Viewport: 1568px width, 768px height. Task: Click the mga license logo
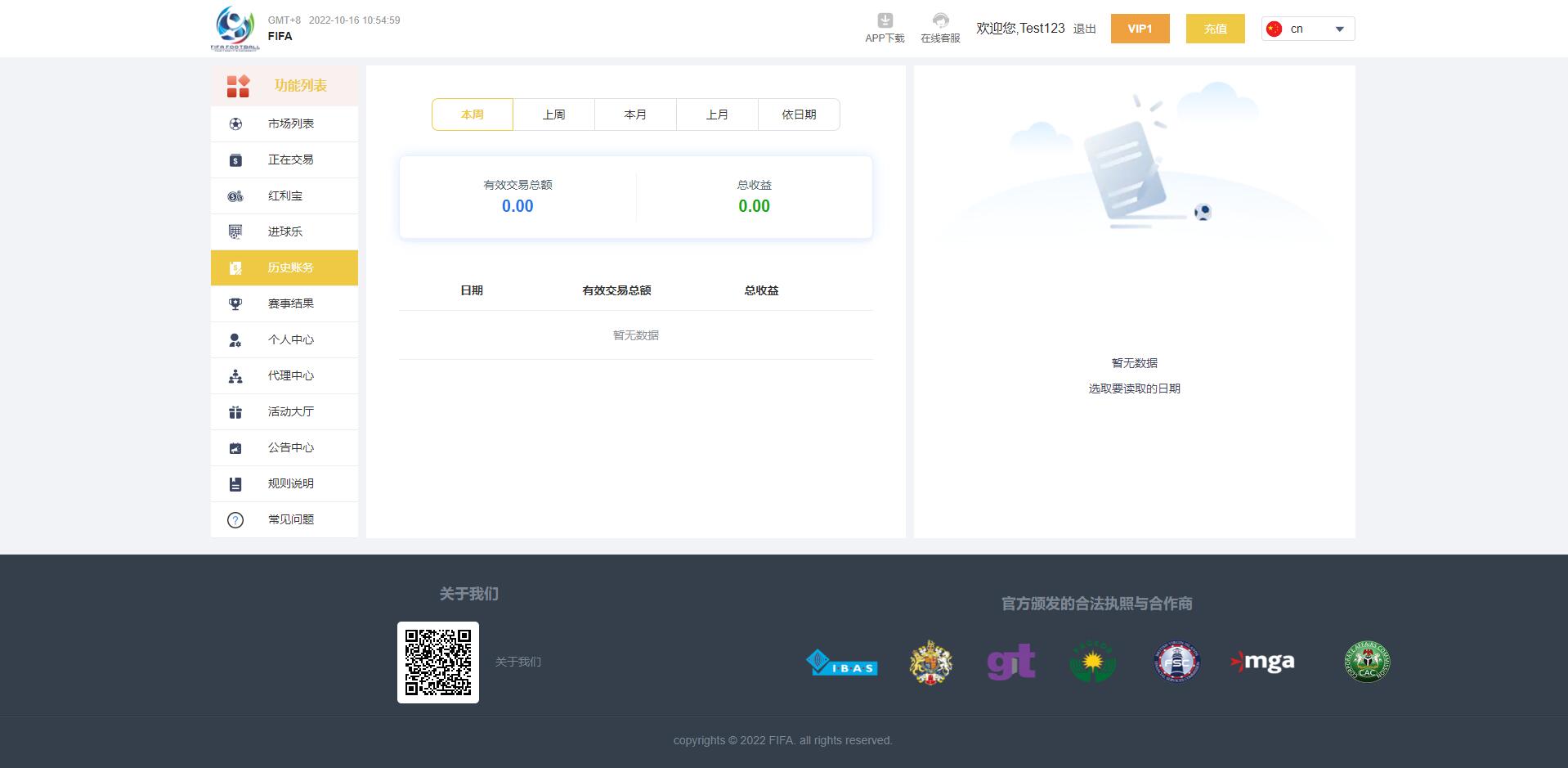1263,662
